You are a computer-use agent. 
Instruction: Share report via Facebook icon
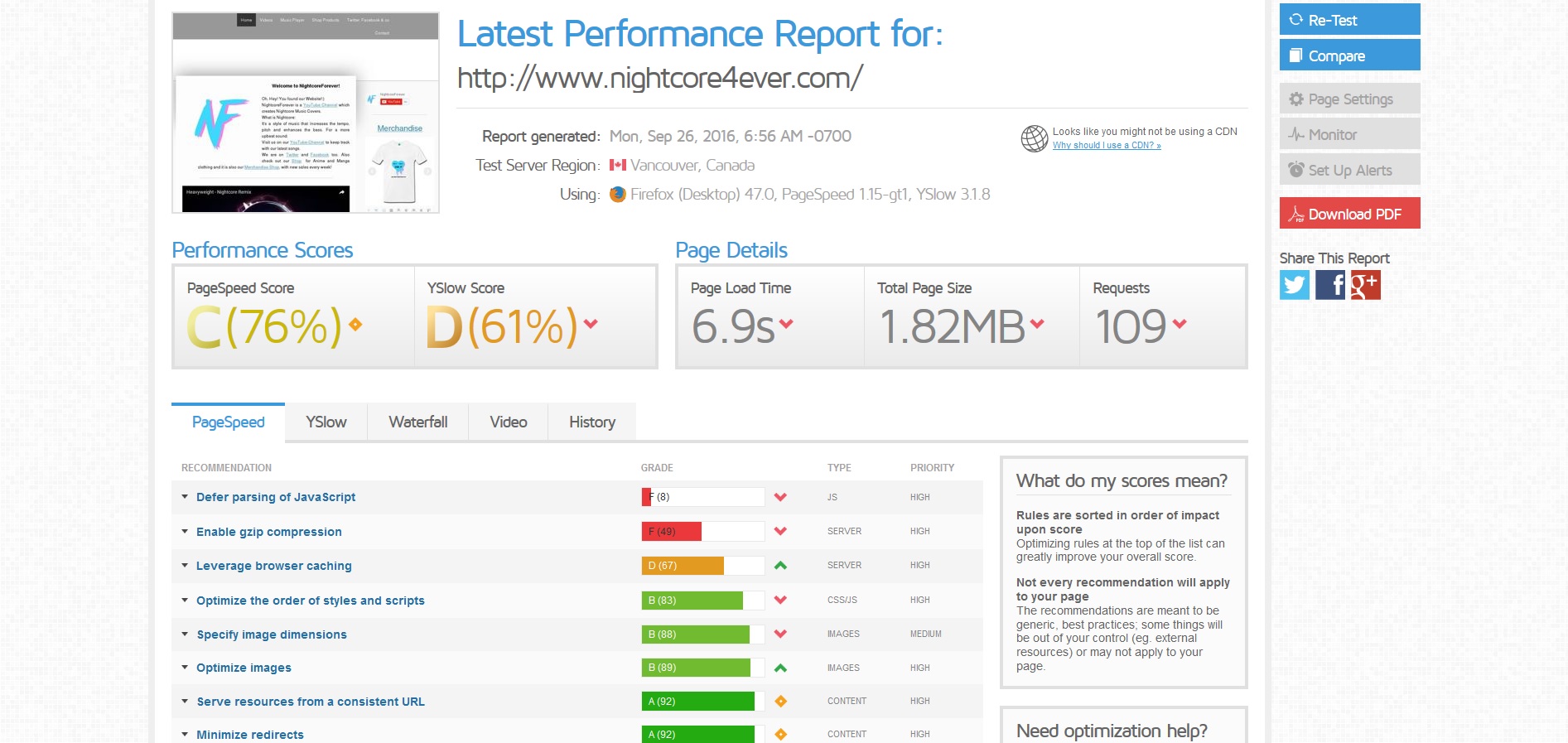point(1329,285)
